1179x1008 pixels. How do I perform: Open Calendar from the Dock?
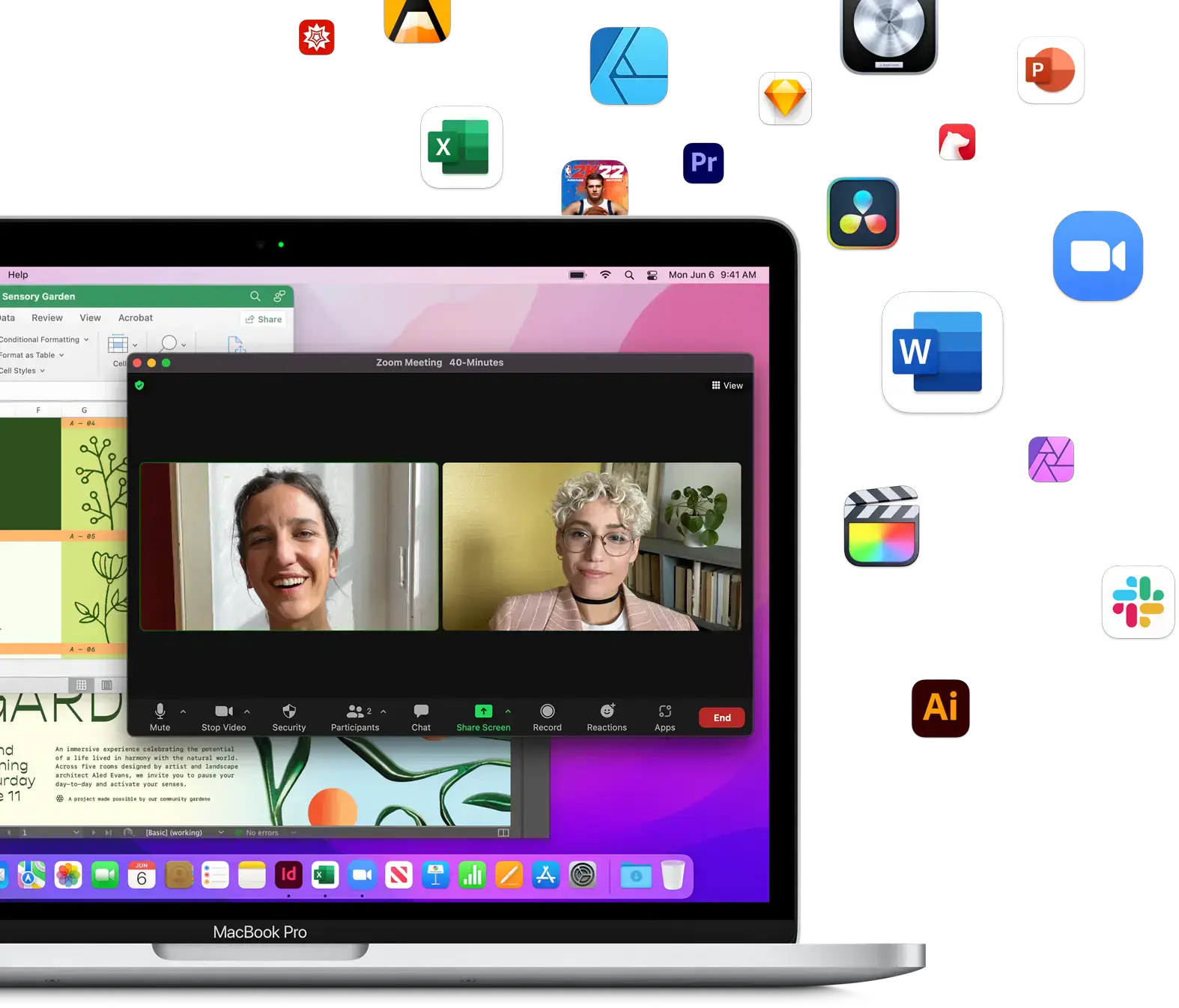(142, 875)
